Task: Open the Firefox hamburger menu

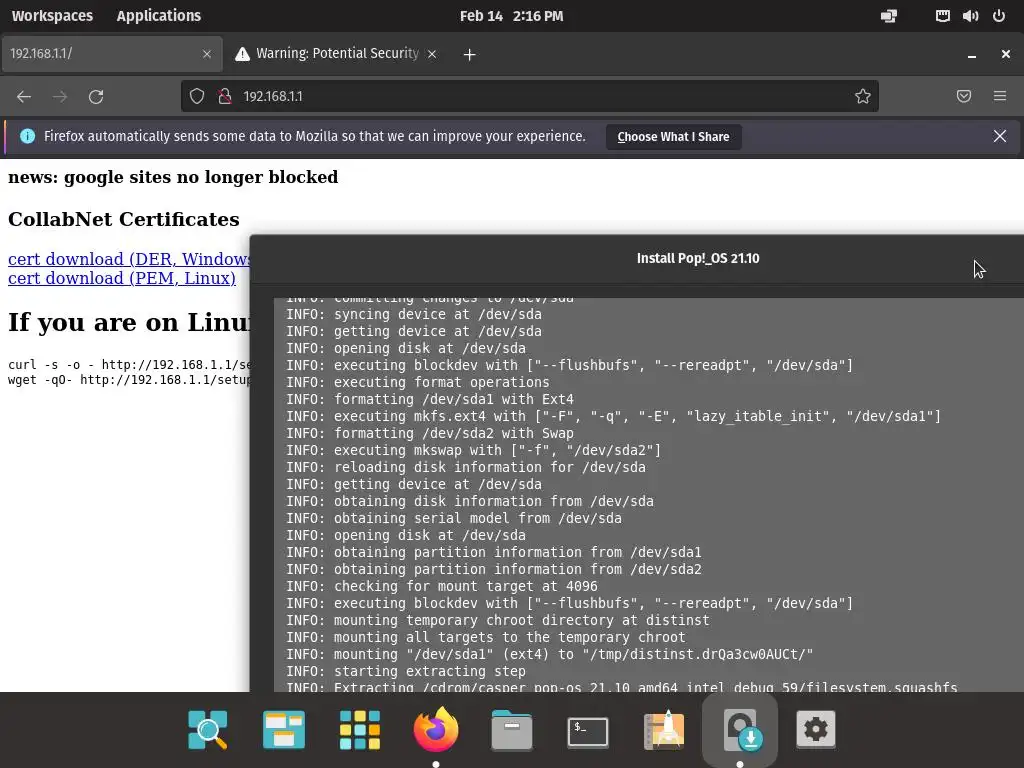Action: [x=1000, y=97]
